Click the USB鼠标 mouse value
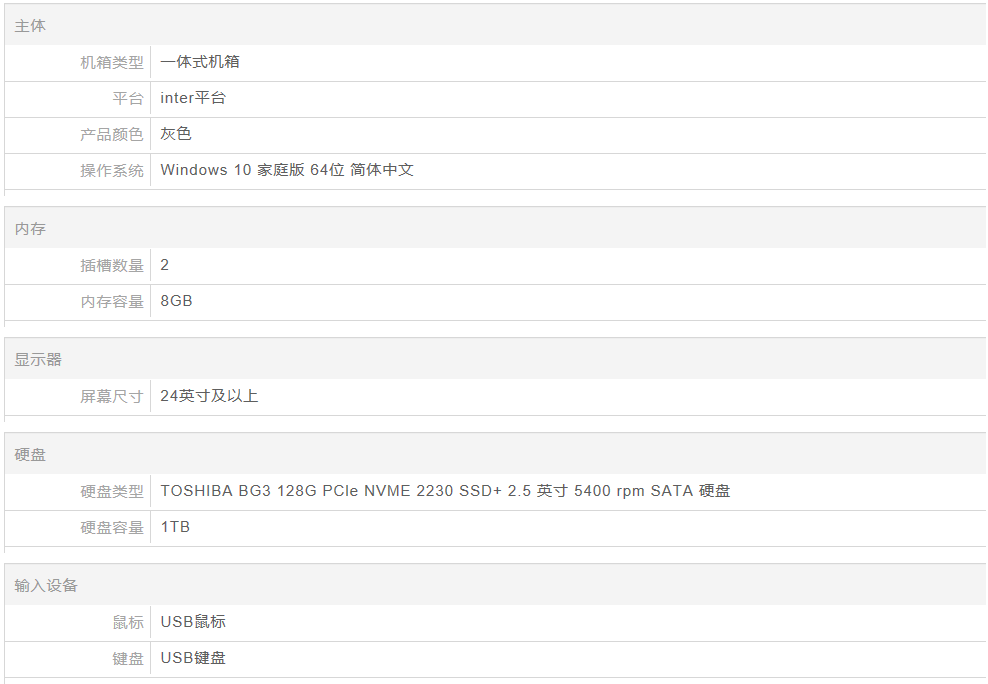This screenshot has height=684, width=988. (x=193, y=622)
